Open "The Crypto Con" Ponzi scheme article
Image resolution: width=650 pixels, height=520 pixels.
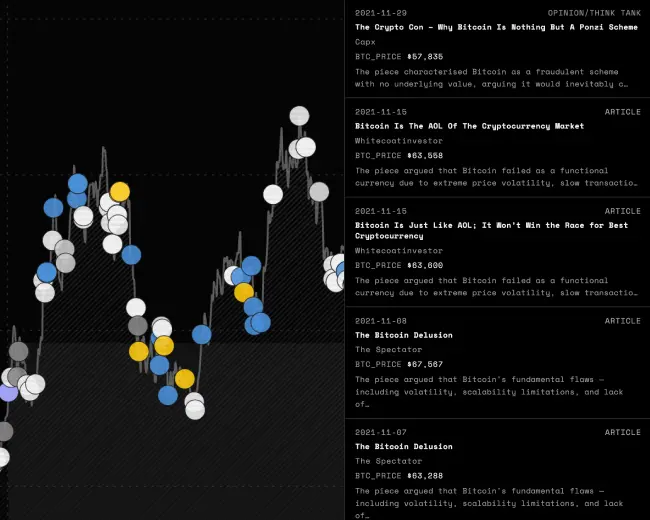point(496,27)
